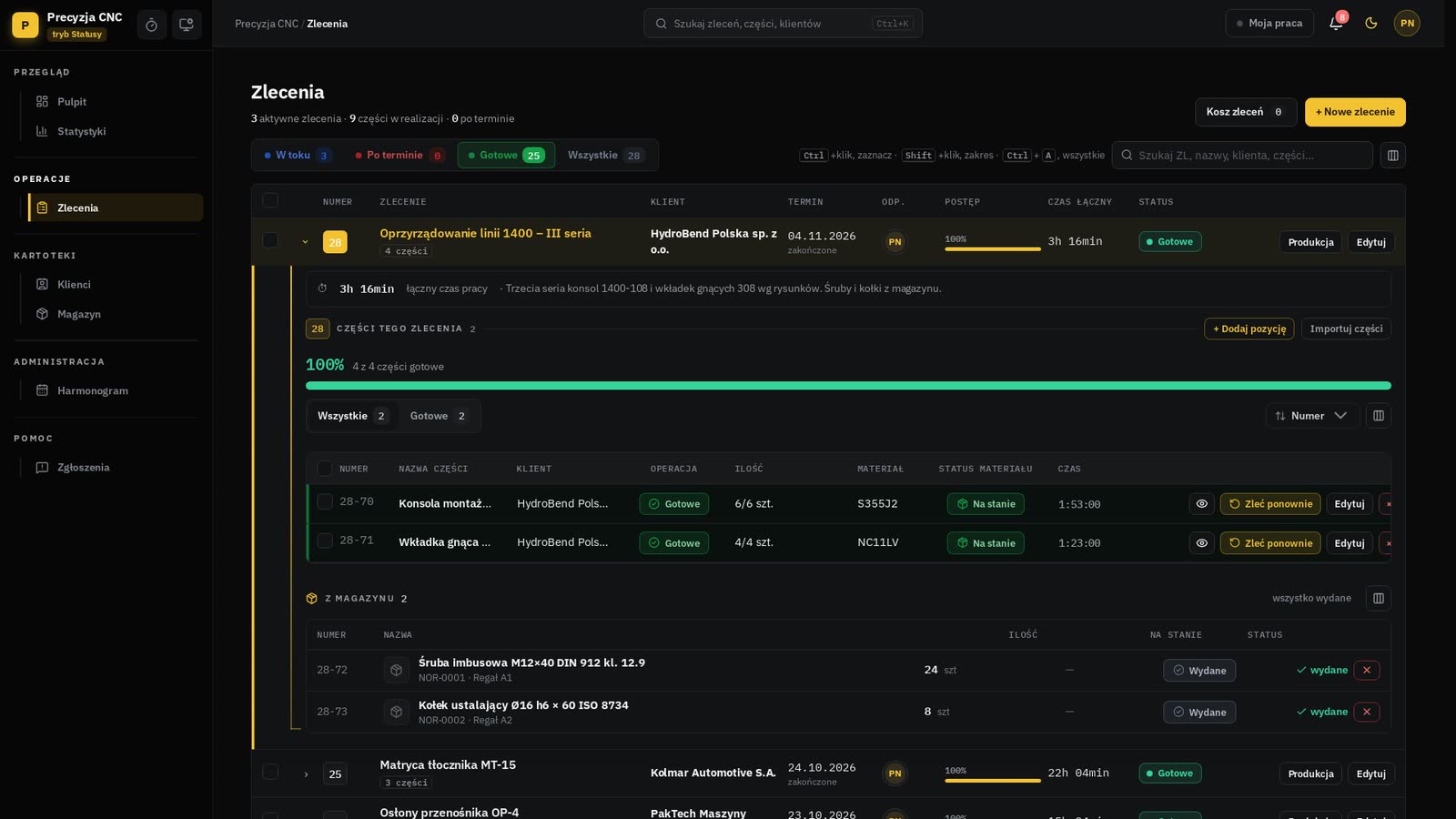1456x819 pixels.
Task: Expand order 25 Matryca tłocznika
Action: coord(306,774)
